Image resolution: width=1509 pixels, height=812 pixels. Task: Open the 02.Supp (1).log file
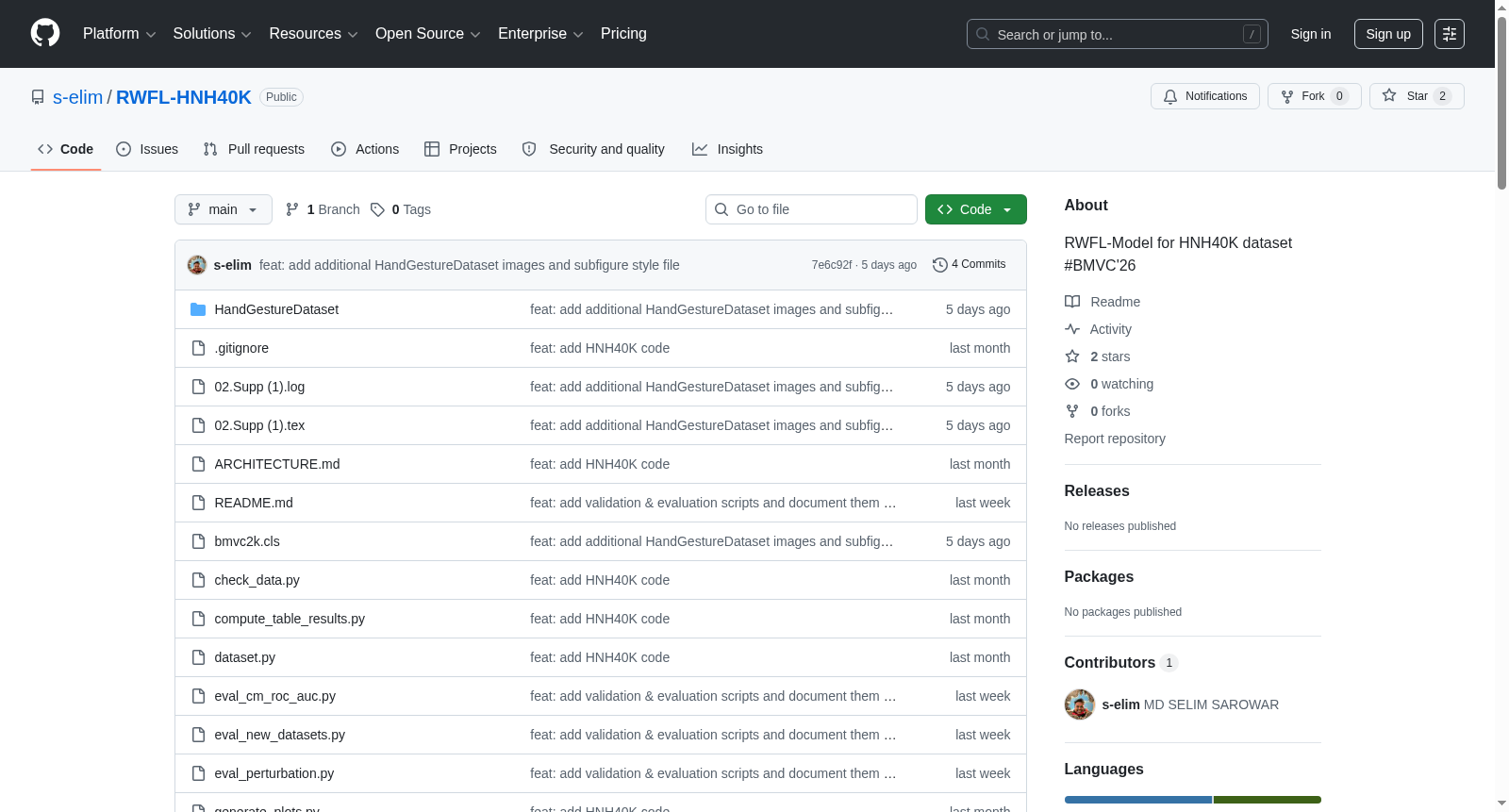coord(259,387)
